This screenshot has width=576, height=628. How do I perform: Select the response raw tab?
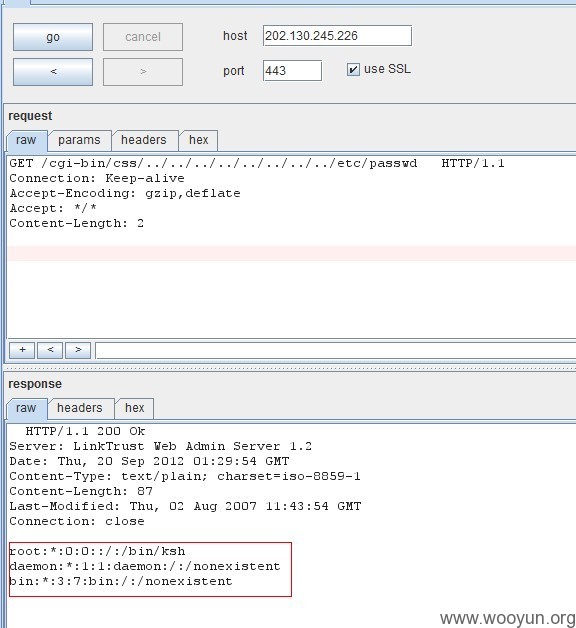coord(26,408)
